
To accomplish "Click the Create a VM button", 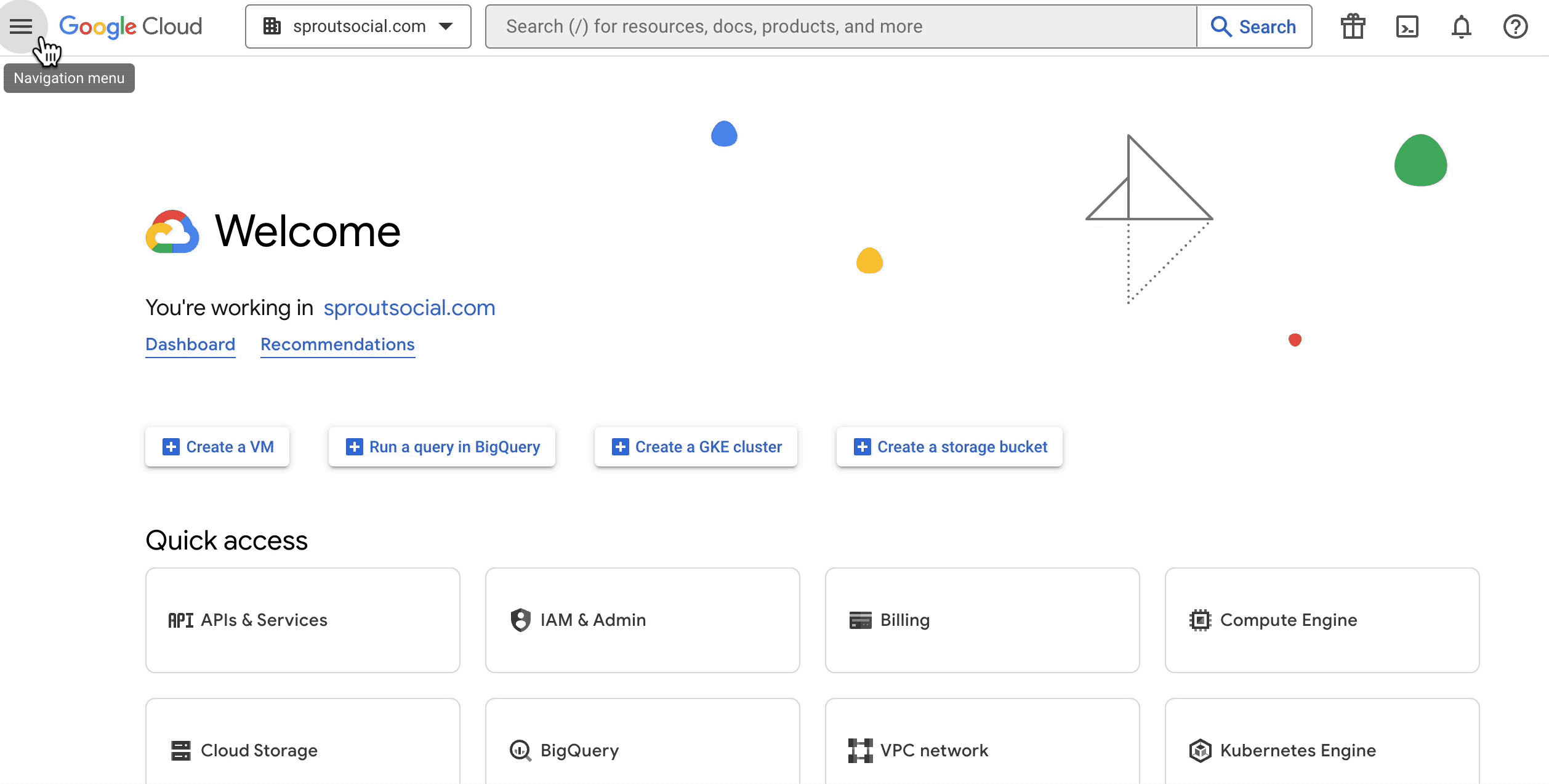I will tap(217, 447).
